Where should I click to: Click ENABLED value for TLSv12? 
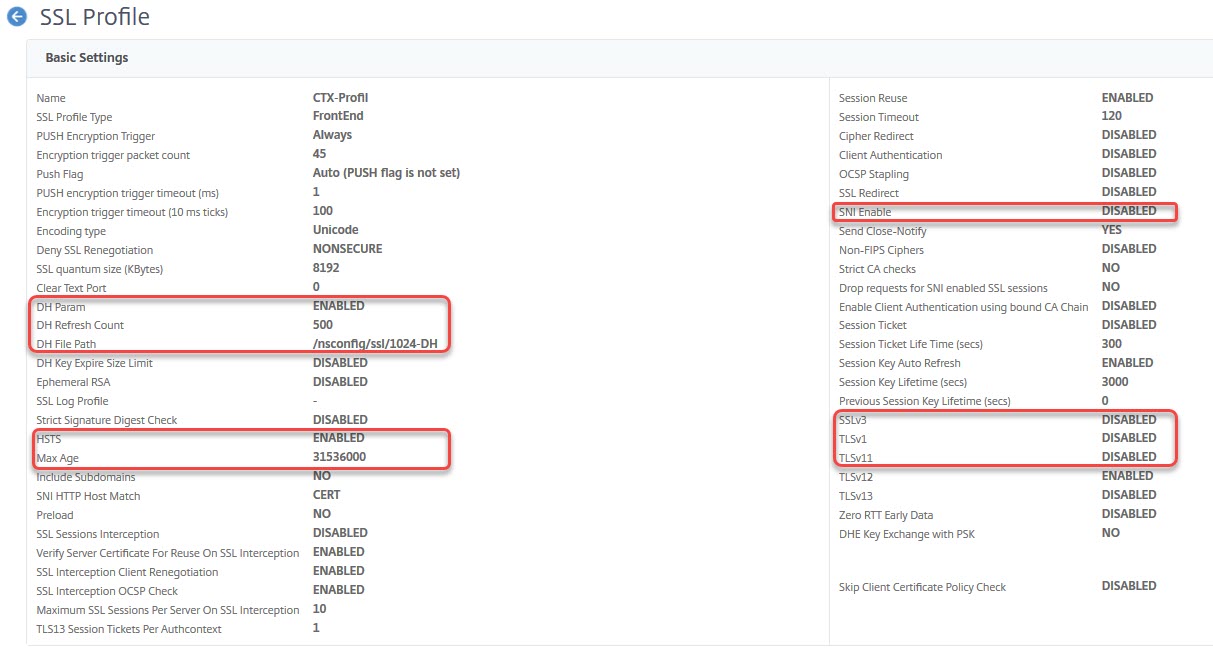pyautogui.click(x=1128, y=476)
